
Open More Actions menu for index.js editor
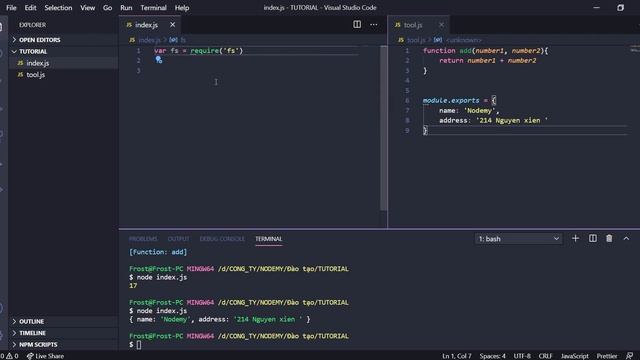click(373, 24)
